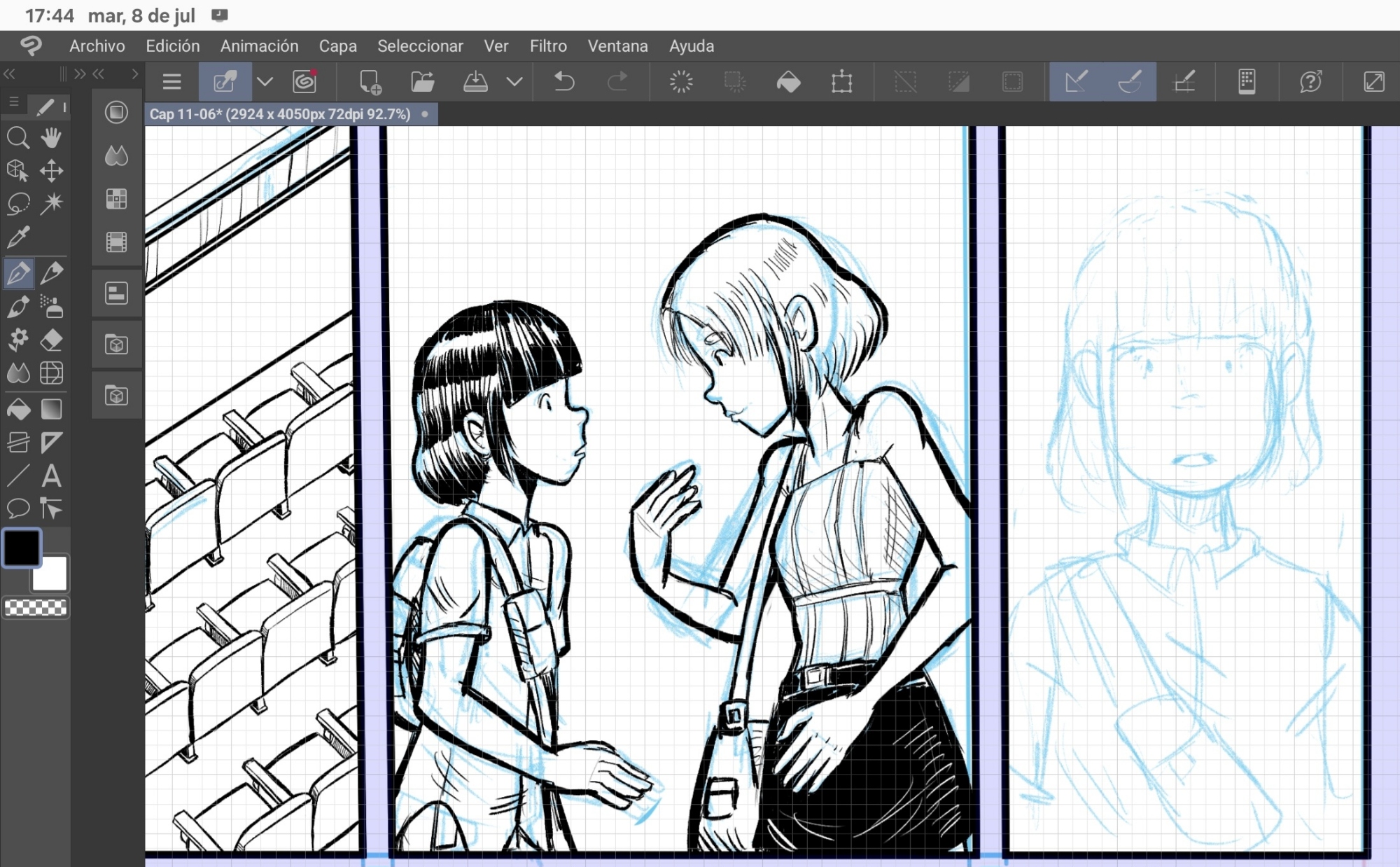1400x867 pixels.
Task: Toggle snap to grid
Action: click(x=1184, y=82)
